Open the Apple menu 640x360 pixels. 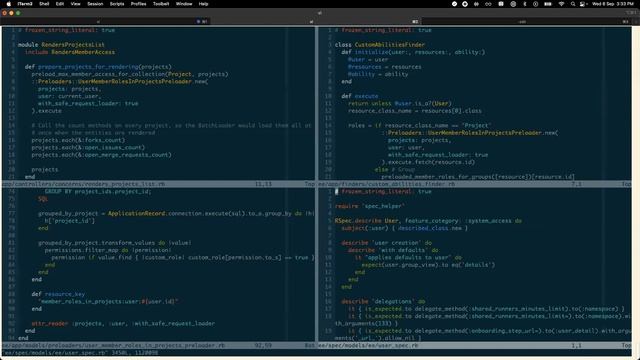pos(8,4)
